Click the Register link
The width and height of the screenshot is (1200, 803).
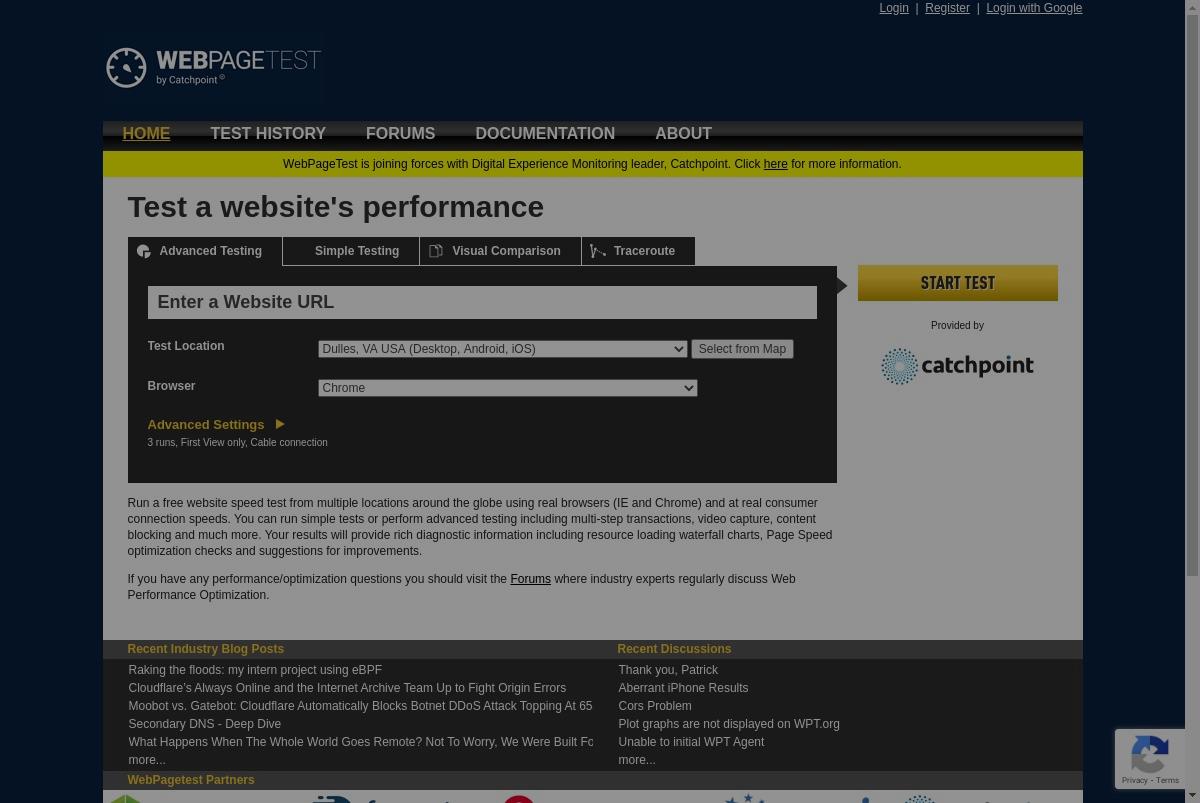(x=947, y=8)
